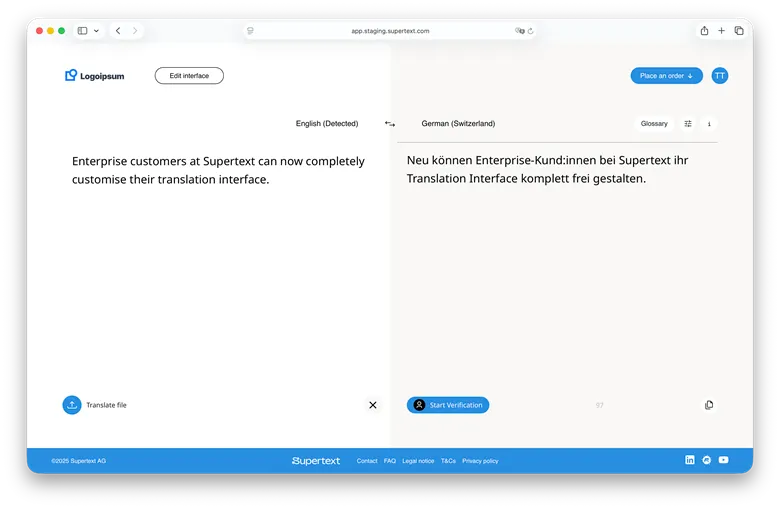Image resolution: width=780 pixels, height=509 pixels.
Task: Click Start Verification button
Action: (448, 405)
